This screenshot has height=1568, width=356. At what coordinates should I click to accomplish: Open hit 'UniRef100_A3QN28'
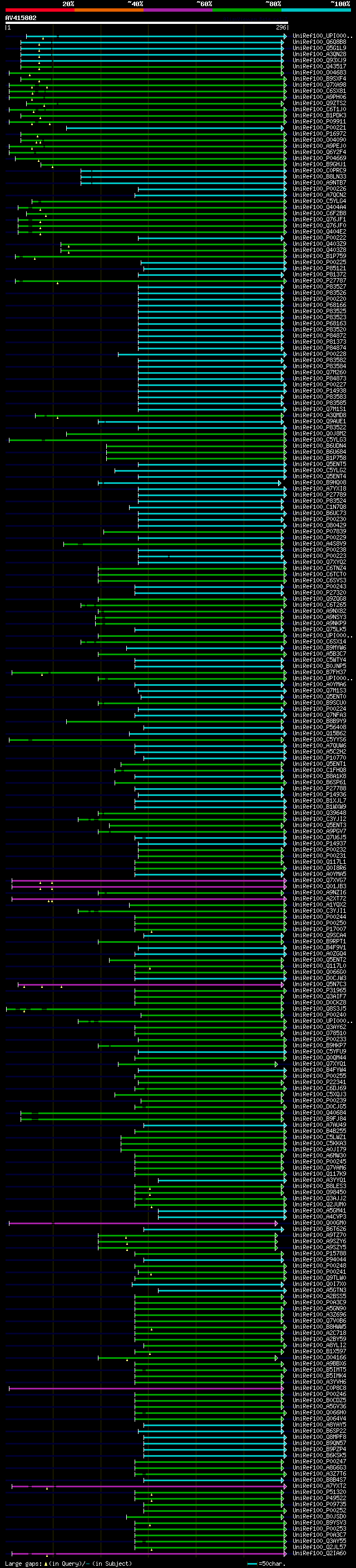(x=319, y=54)
